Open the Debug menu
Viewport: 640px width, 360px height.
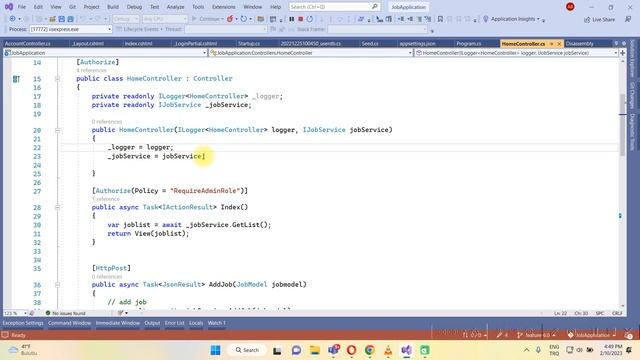coord(134,7)
